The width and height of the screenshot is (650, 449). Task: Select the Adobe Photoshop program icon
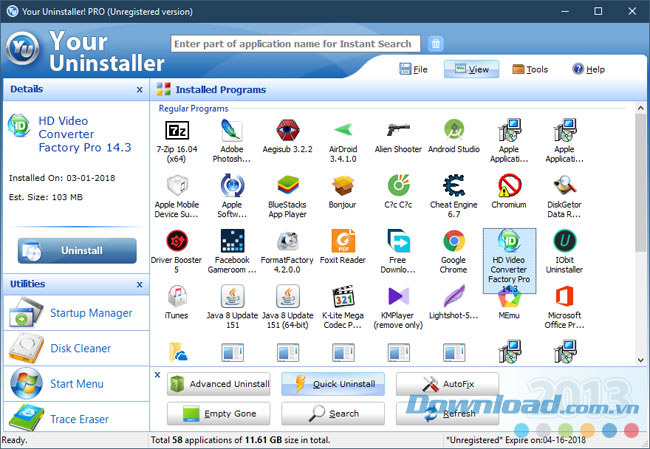pos(232,130)
